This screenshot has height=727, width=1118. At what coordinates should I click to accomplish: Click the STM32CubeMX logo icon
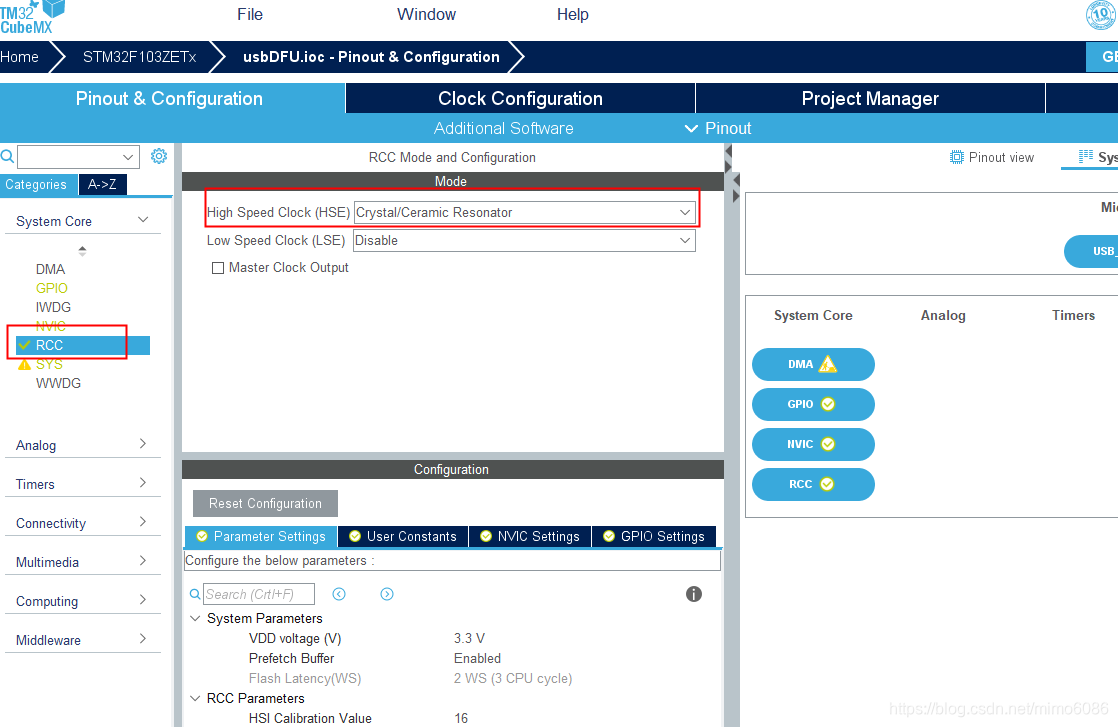pos(32,16)
